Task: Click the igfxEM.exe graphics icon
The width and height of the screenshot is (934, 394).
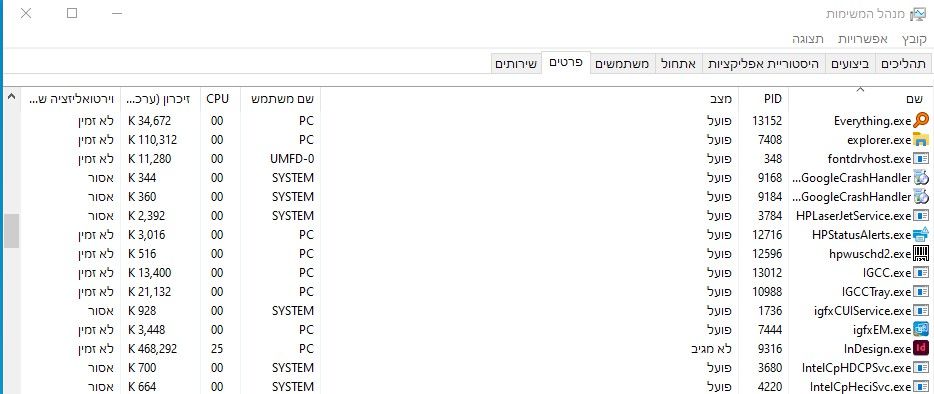Action: pyautogui.click(x=921, y=330)
